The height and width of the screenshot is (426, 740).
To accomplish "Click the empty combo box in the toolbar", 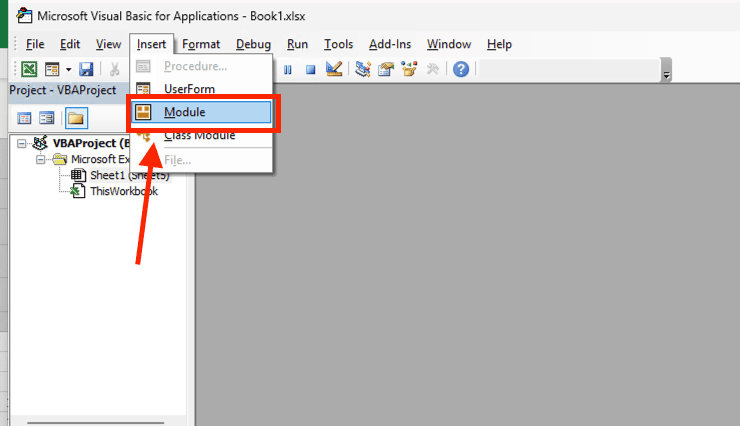I will [570, 69].
